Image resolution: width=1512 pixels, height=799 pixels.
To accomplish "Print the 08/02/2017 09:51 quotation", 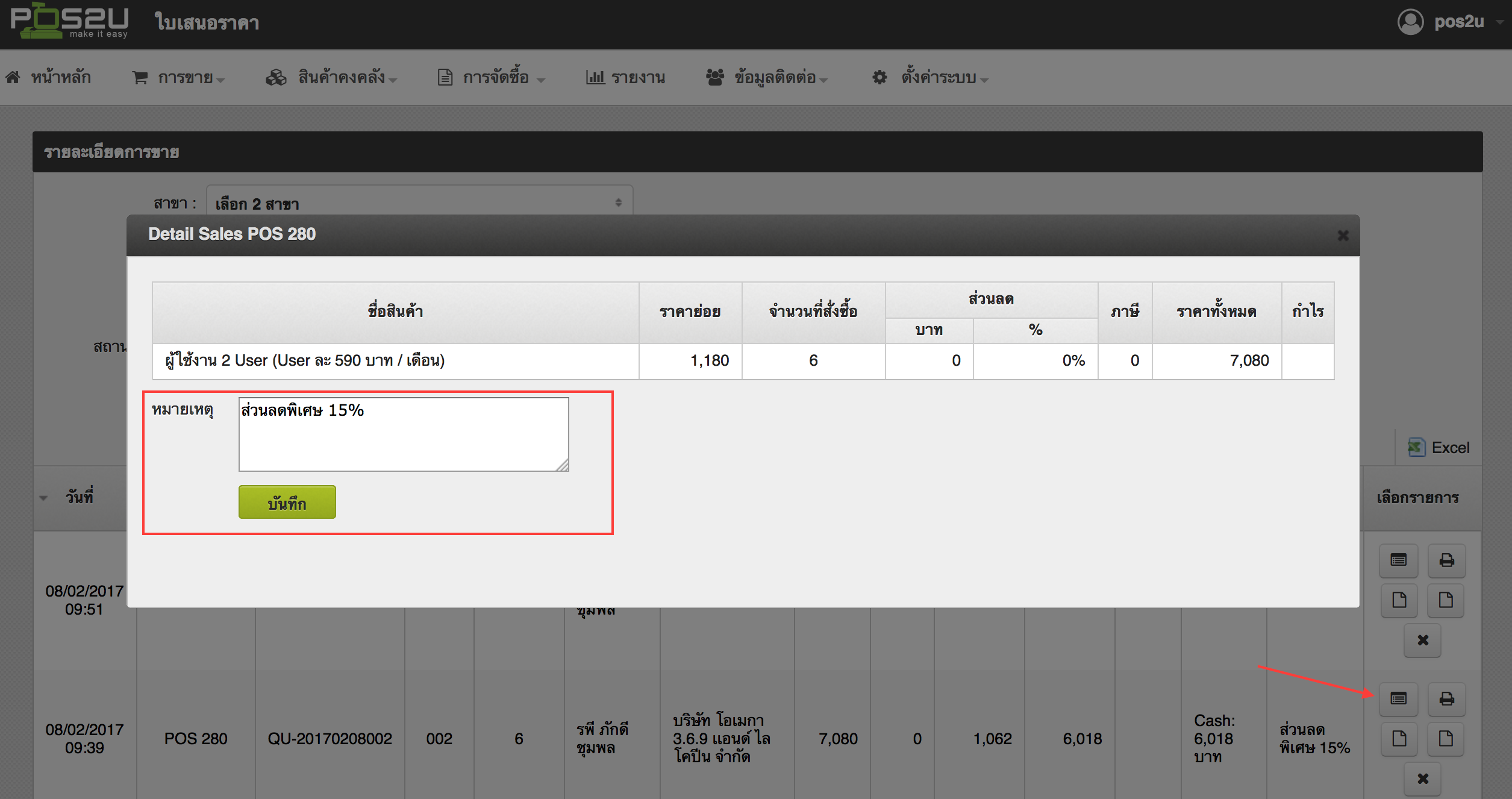I will pos(1446,560).
